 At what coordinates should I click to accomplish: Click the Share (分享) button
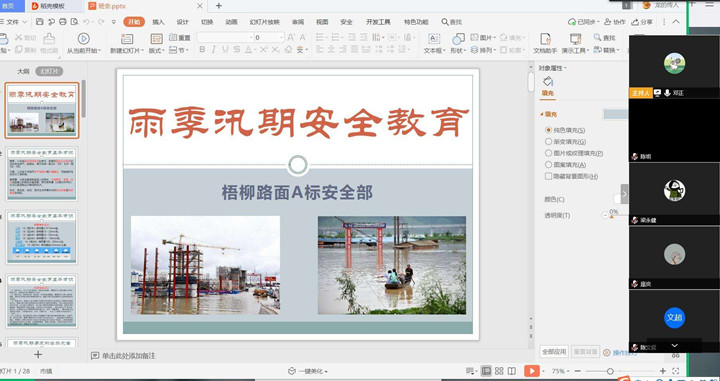[x=642, y=22]
